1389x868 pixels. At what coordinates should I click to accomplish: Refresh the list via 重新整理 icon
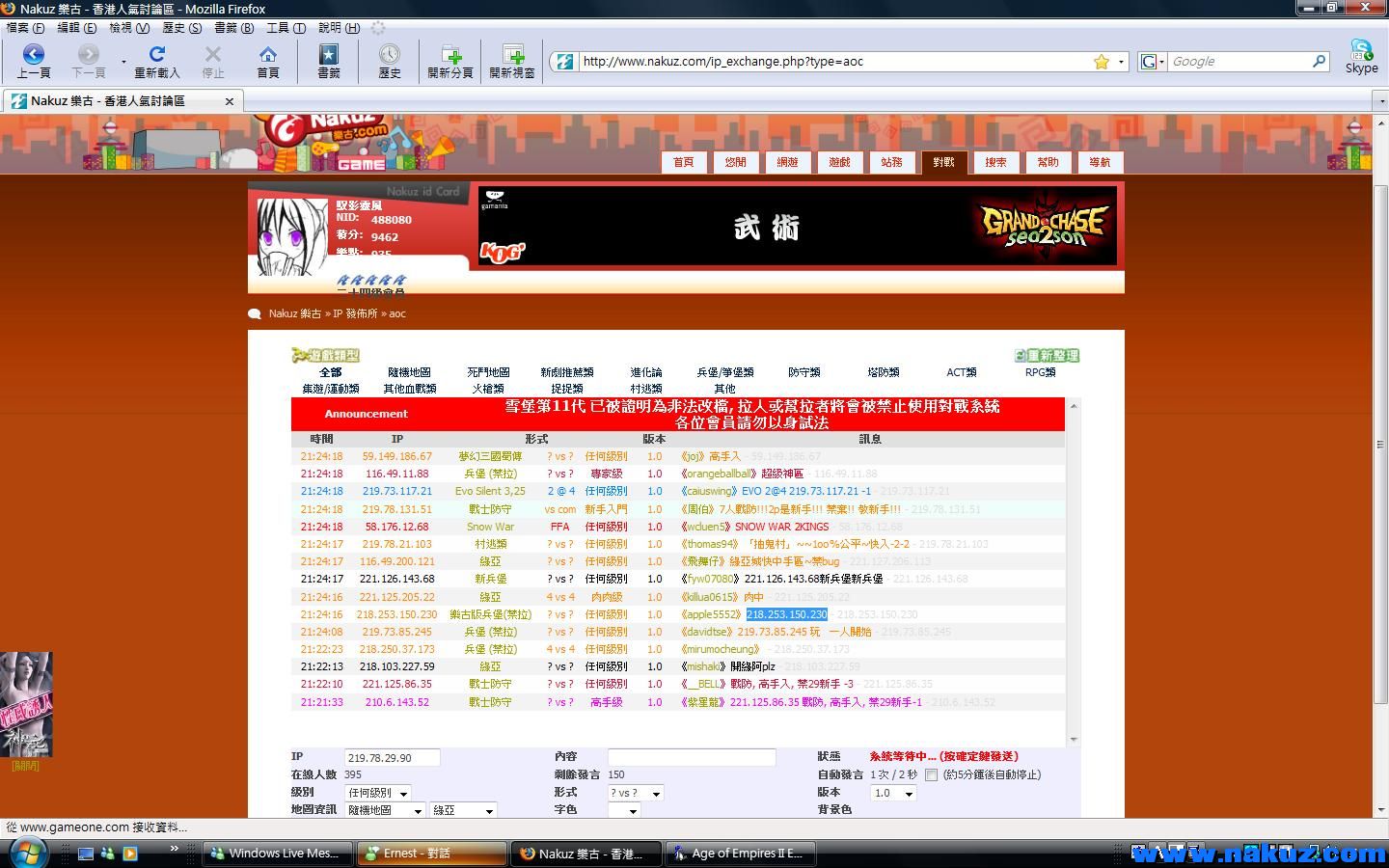coord(1047,356)
